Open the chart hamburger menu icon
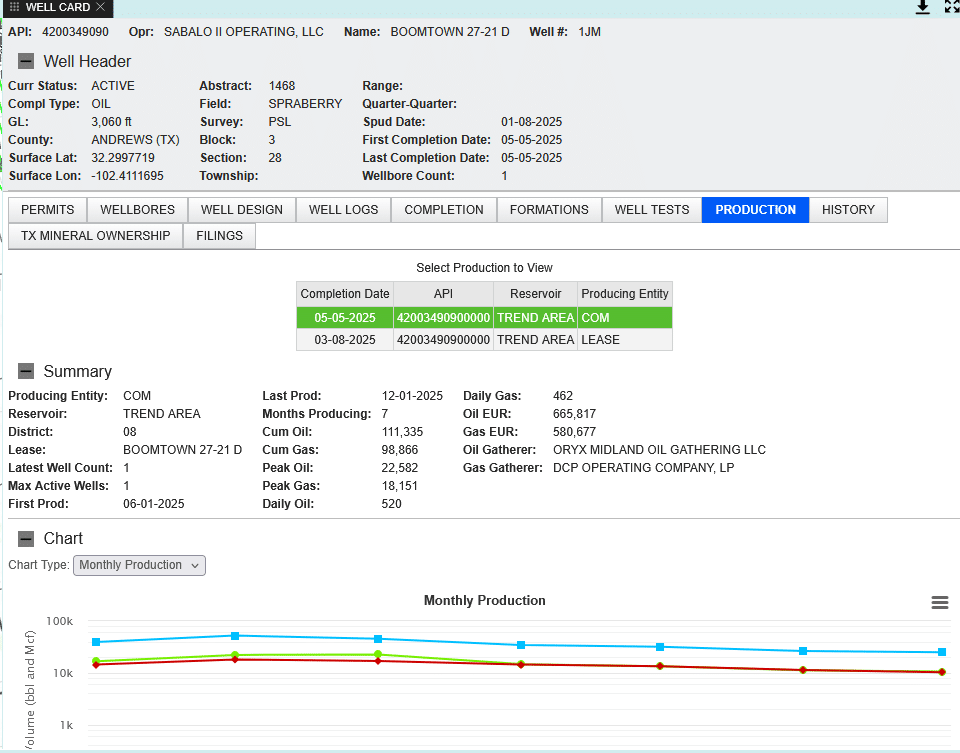The image size is (960, 753). pyautogui.click(x=939, y=602)
